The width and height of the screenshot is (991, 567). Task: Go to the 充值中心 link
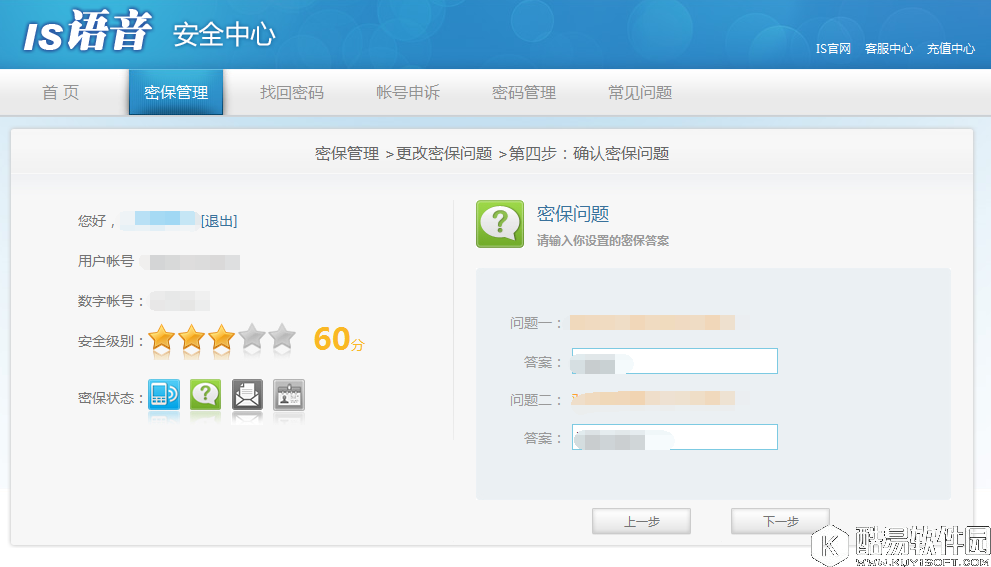coord(951,49)
